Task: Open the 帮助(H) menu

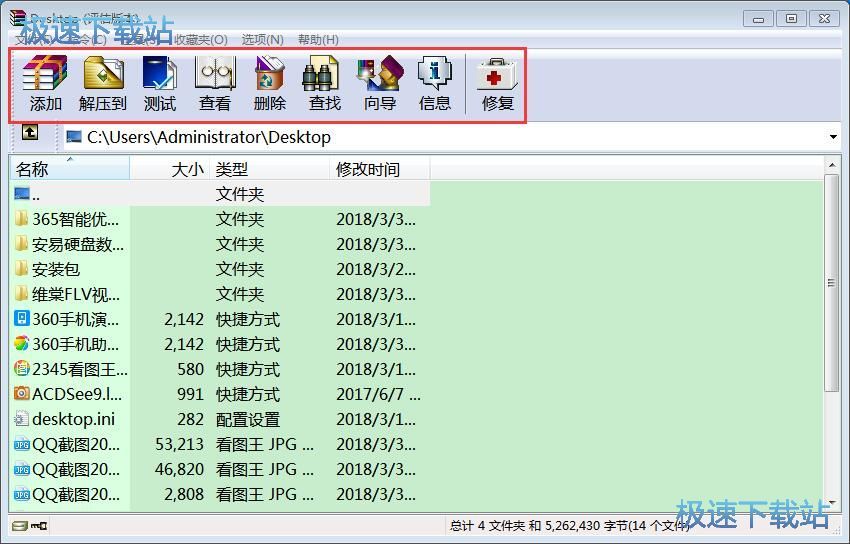Action: tap(318, 40)
